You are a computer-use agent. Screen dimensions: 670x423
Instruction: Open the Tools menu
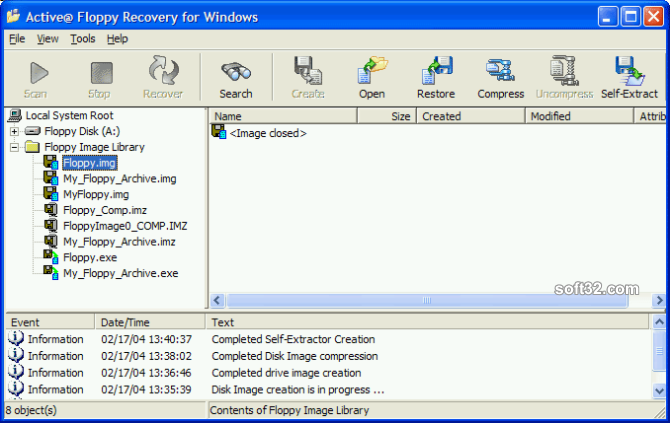[x=82, y=39]
